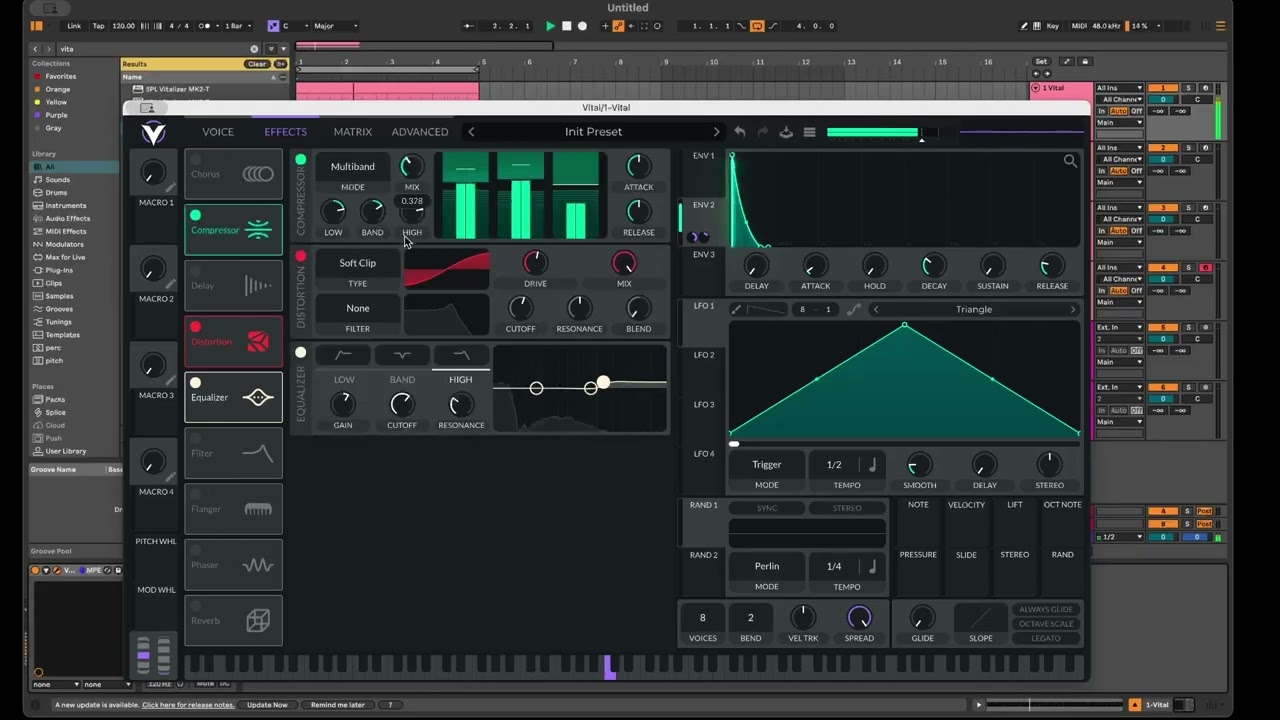Enable OCTAVE SCALE option
The image size is (1280, 720).
pyautogui.click(x=1046, y=624)
